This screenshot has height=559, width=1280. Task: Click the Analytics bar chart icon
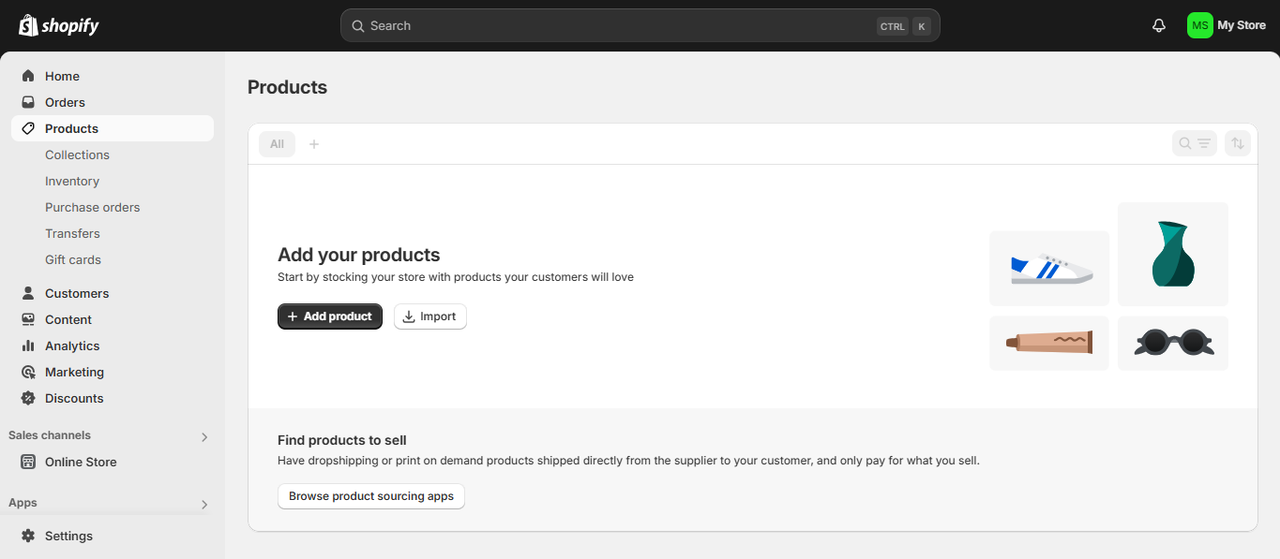[28, 345]
